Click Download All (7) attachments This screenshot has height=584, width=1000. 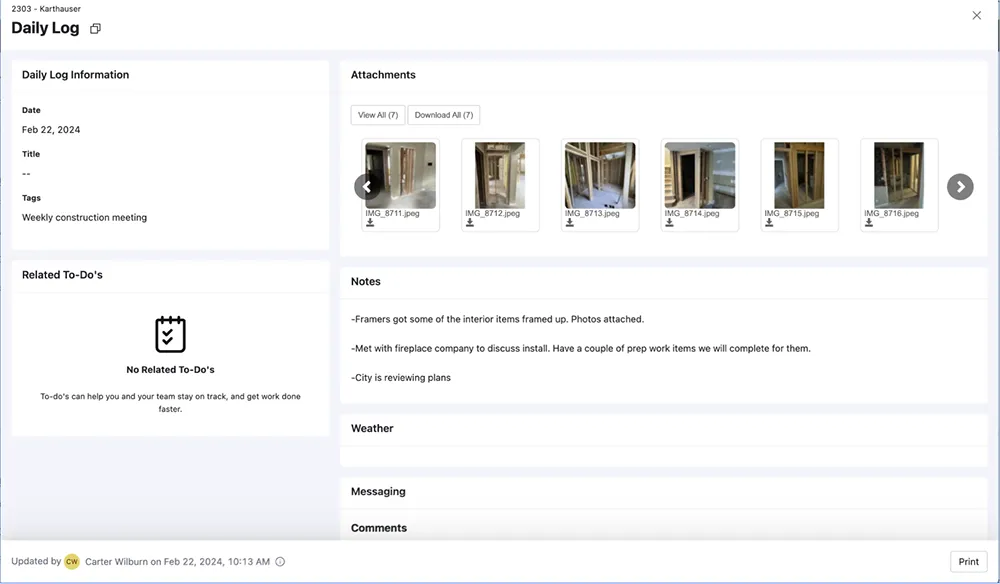(443, 114)
